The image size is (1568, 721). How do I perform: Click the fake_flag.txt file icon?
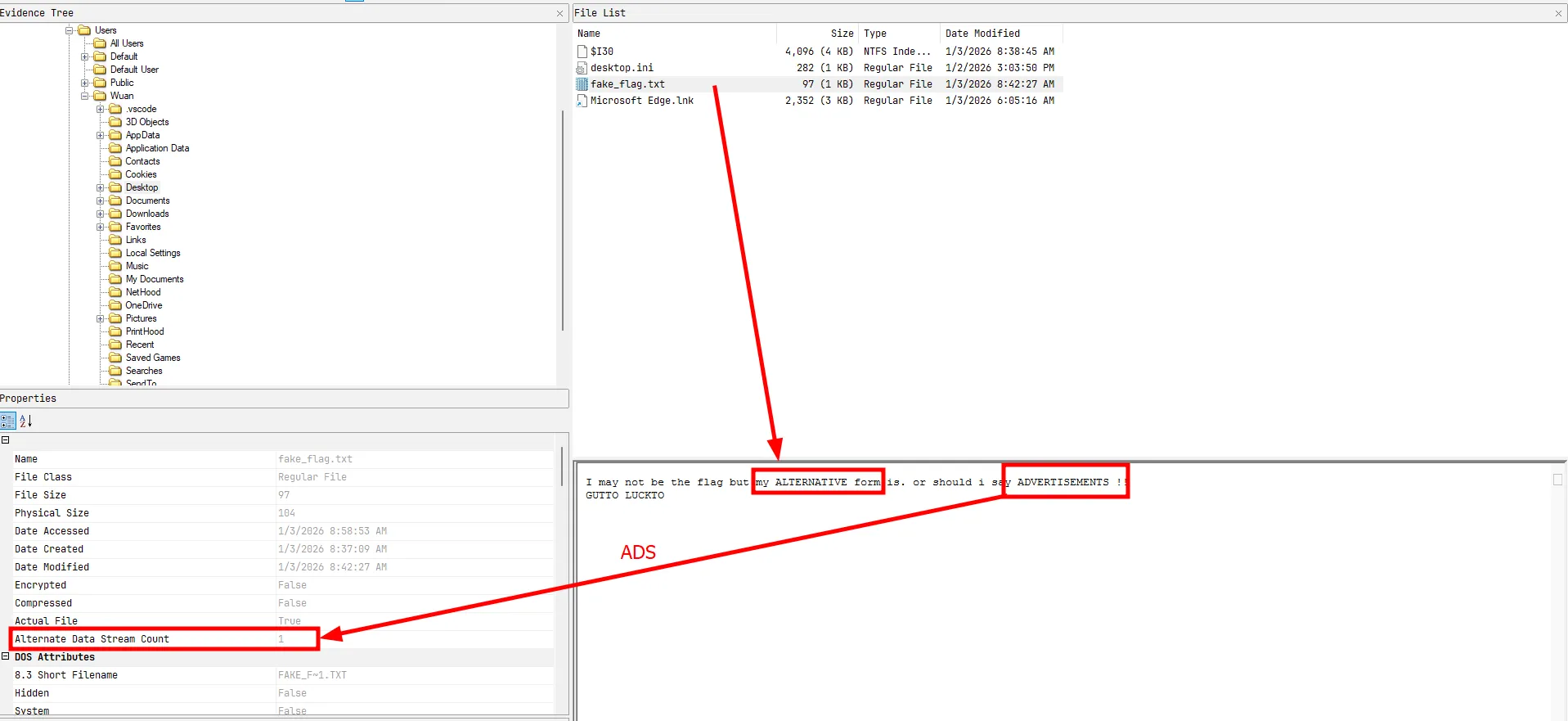point(582,84)
